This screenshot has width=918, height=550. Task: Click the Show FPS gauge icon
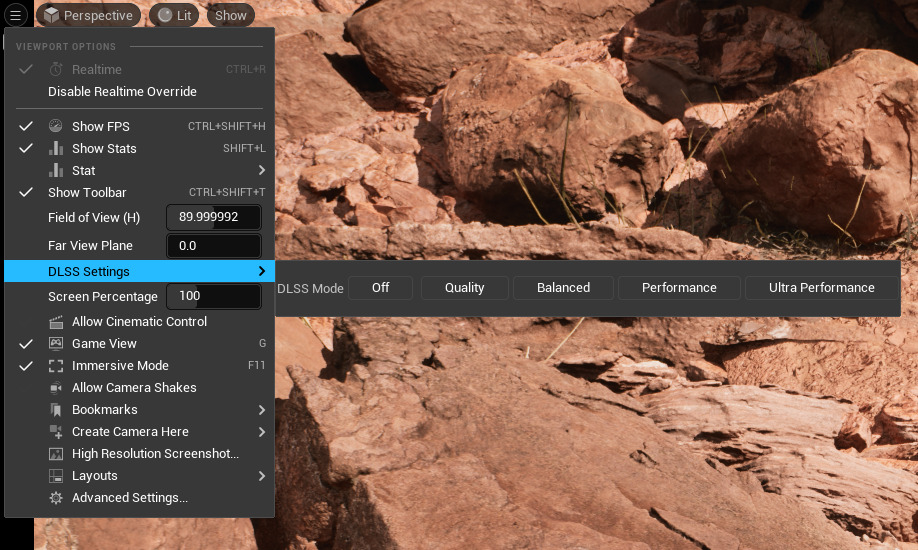pos(56,126)
